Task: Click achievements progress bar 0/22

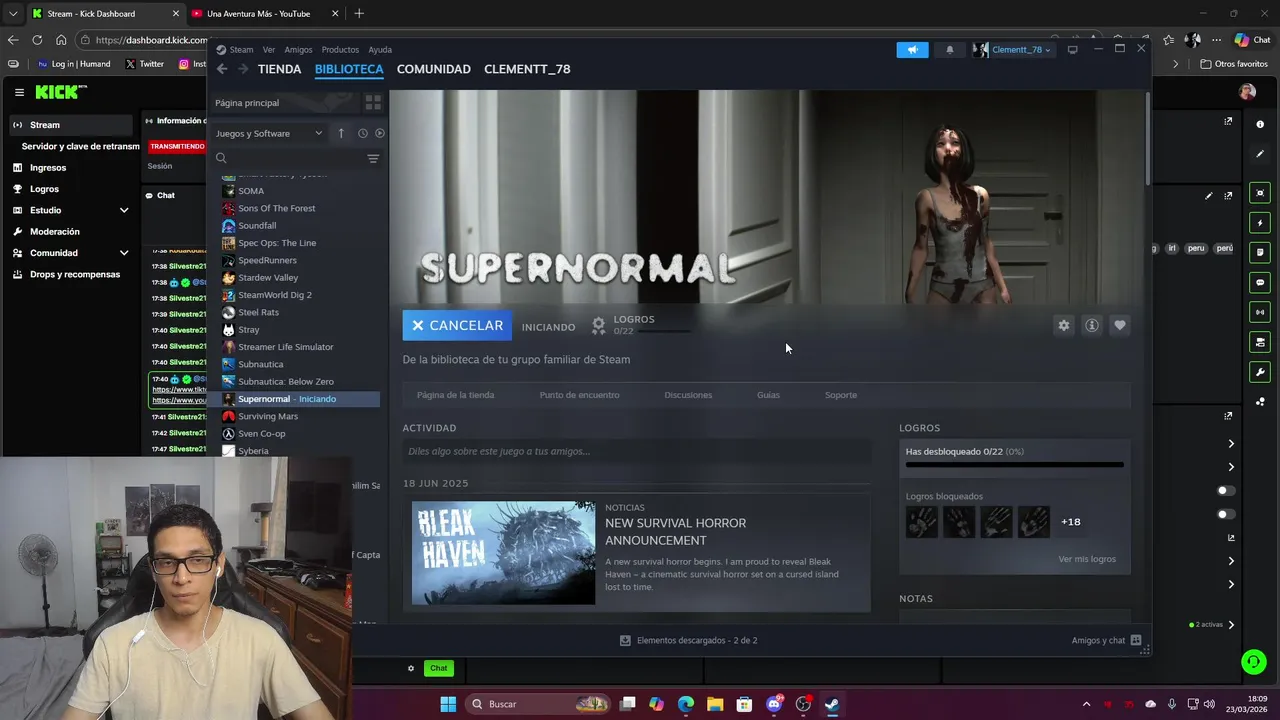Action: tap(1014, 465)
